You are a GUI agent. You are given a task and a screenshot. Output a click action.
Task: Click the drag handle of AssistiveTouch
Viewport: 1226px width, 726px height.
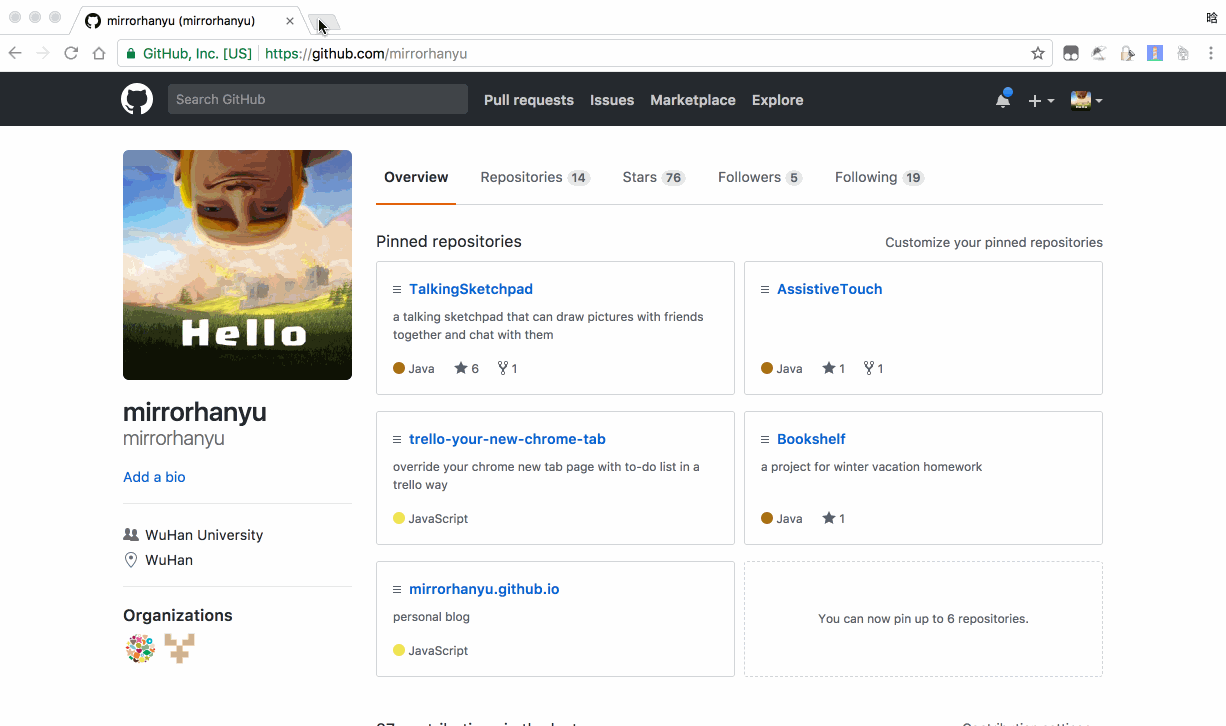[765, 289]
